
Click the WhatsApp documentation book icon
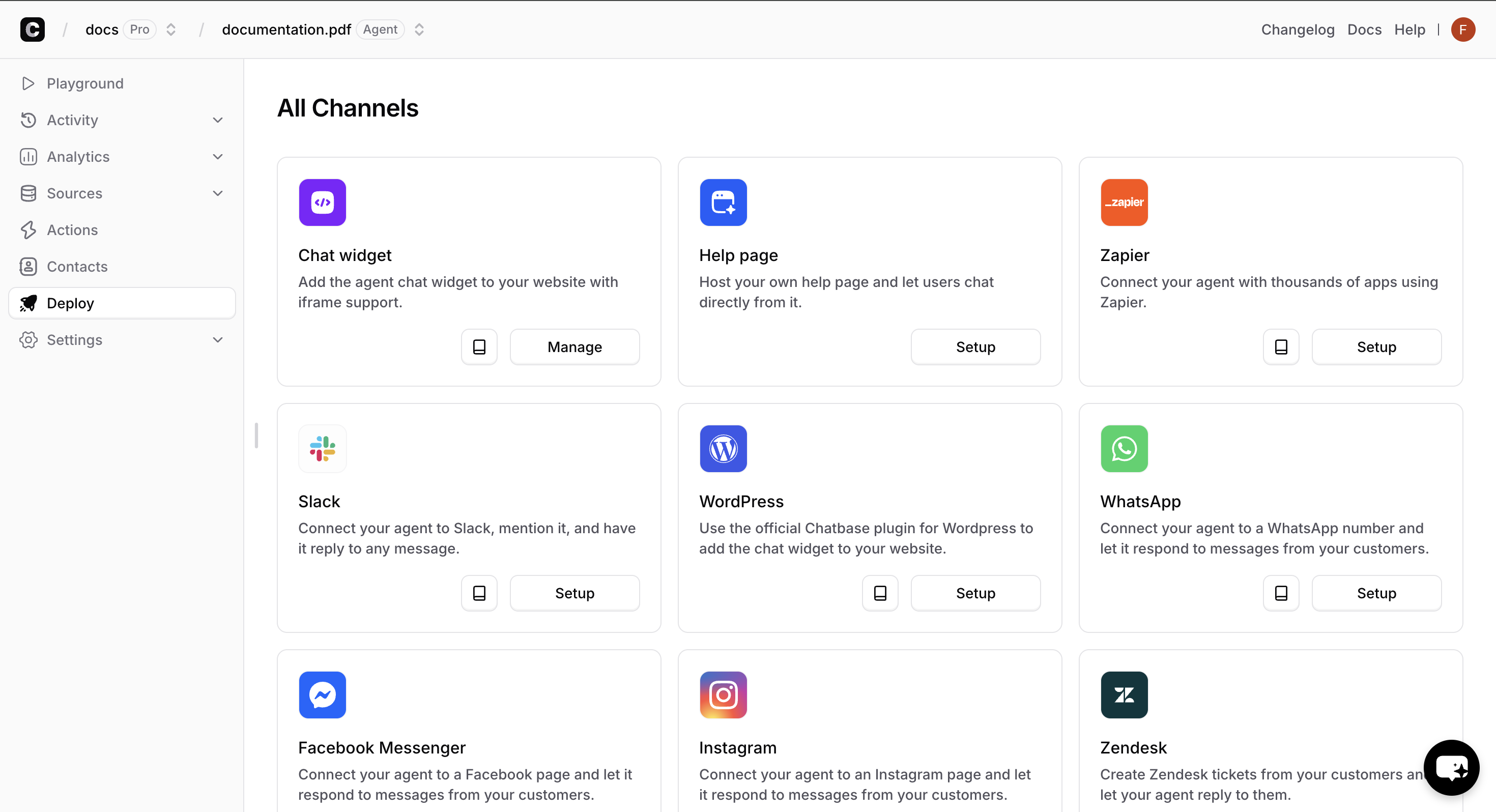[x=1281, y=593]
